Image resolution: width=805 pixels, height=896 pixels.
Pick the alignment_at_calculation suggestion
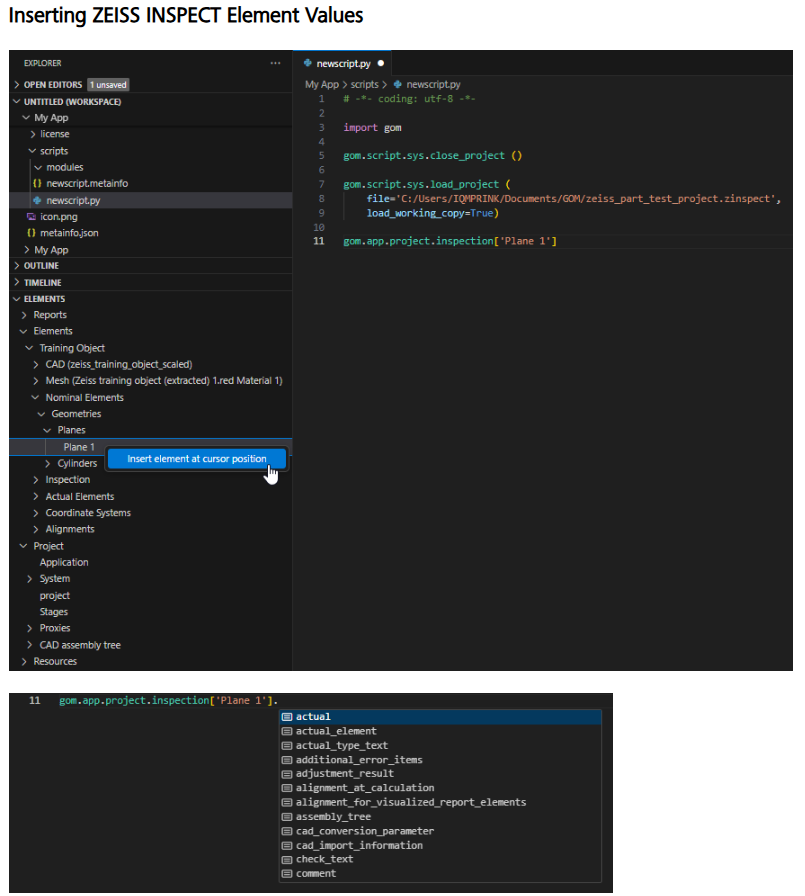(440, 787)
